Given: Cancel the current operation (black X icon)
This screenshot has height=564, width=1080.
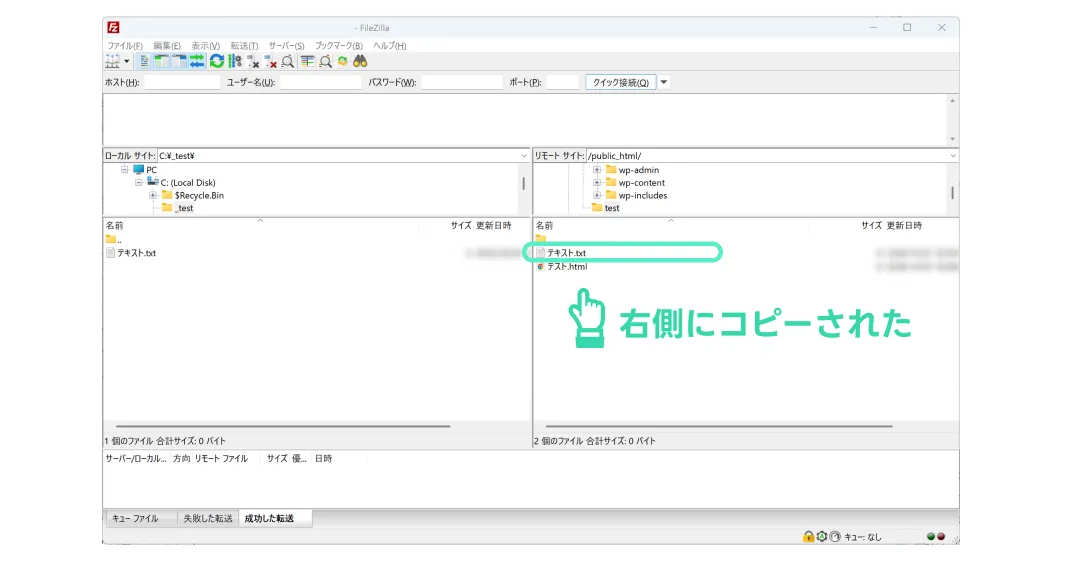Looking at the screenshot, I should coord(253,61).
